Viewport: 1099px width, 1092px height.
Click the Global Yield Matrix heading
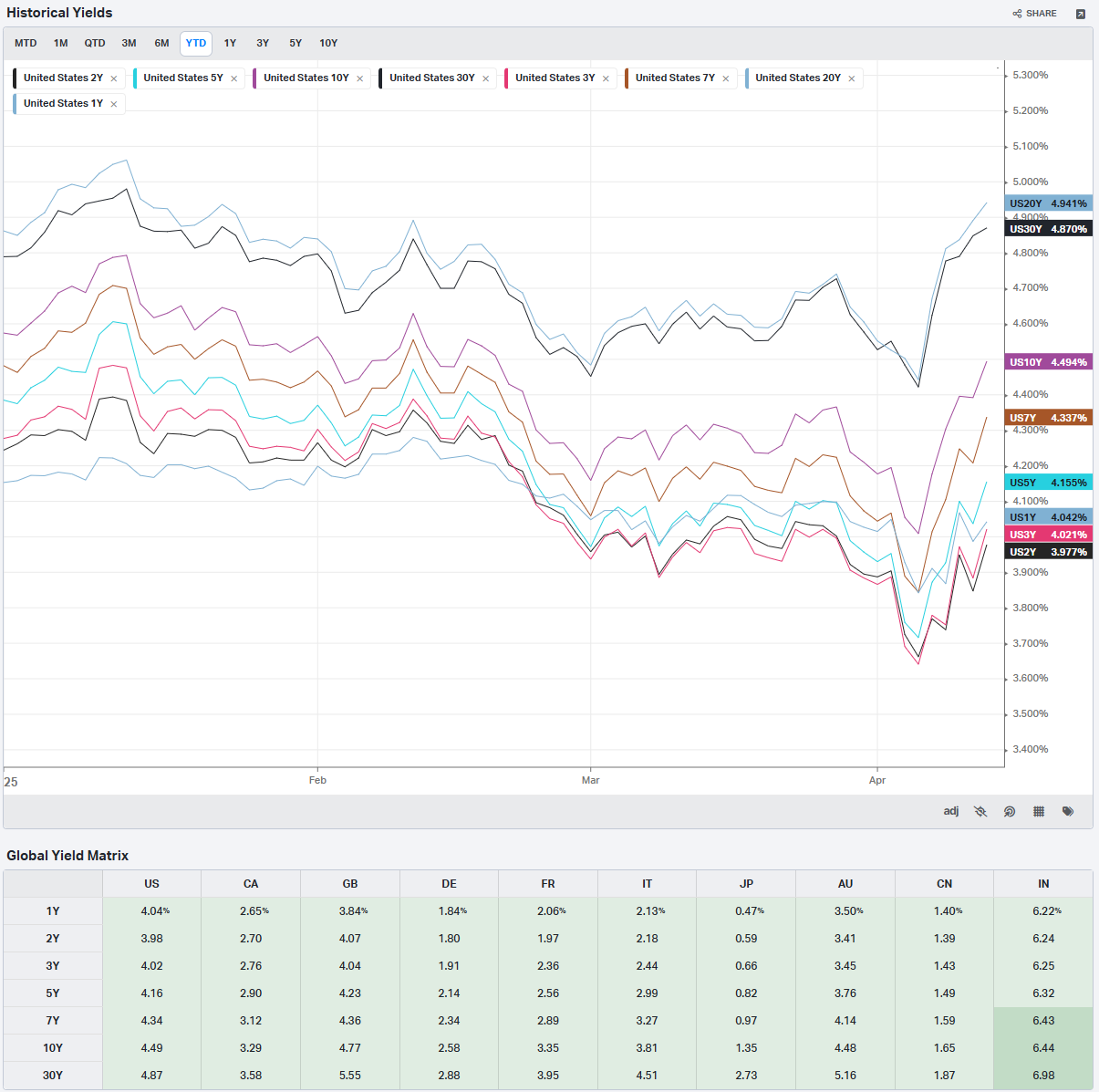pyautogui.click(x=67, y=856)
